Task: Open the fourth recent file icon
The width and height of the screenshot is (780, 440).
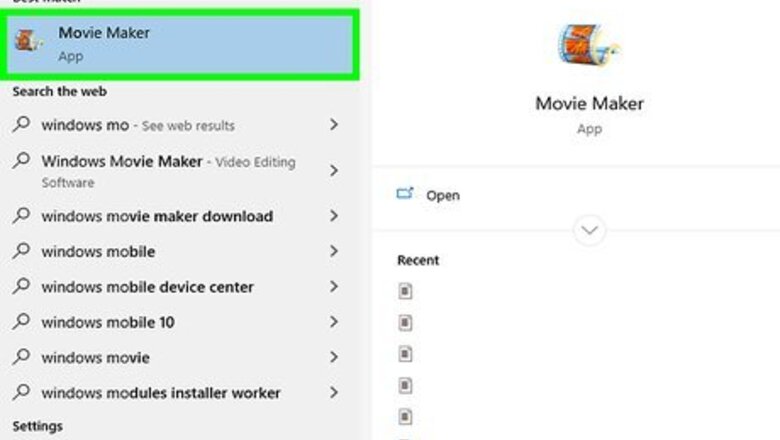Action: [405, 385]
